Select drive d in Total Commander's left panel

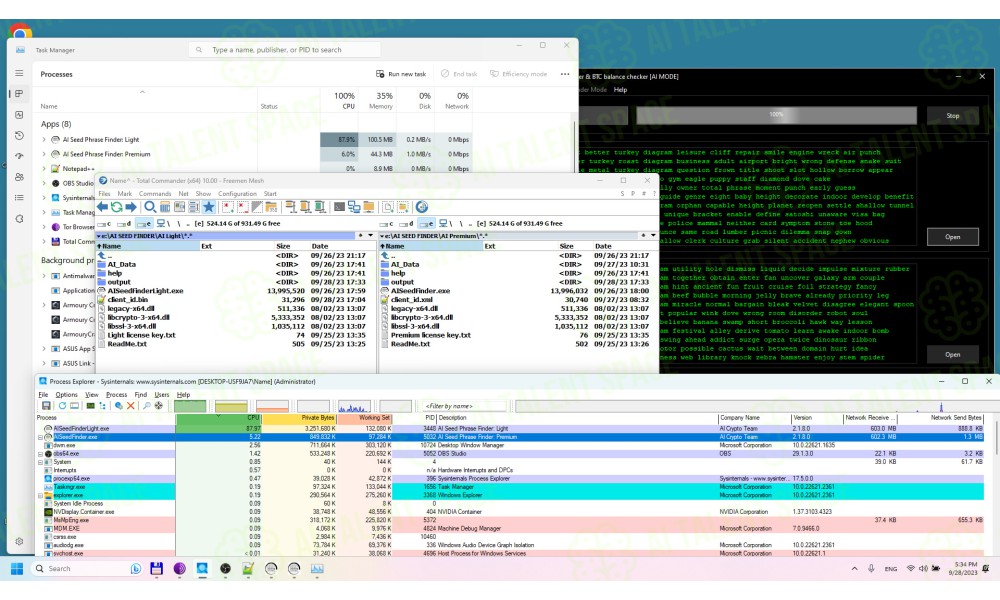point(124,224)
